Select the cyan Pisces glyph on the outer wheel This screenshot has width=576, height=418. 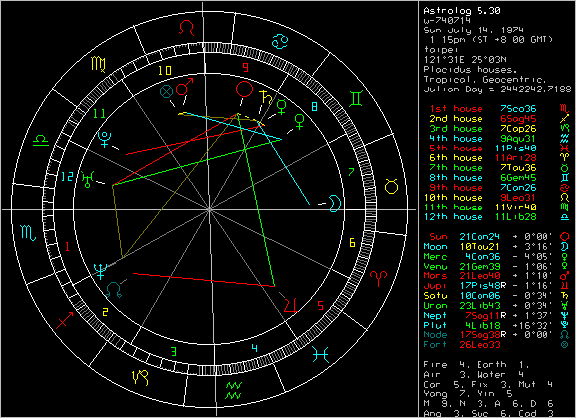pos(320,354)
